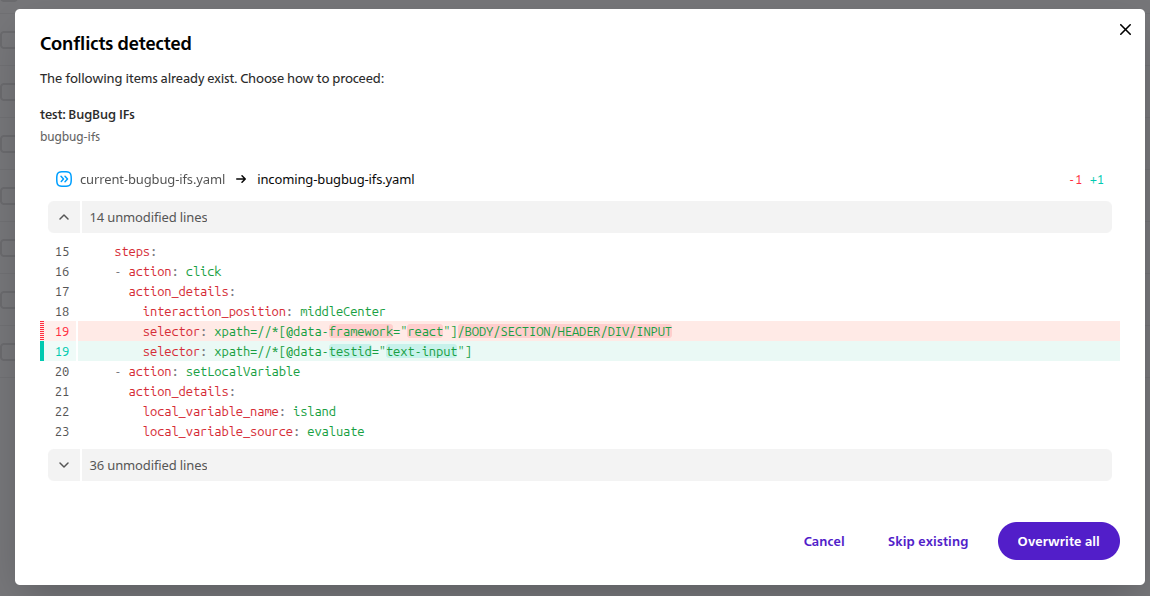Click the -1 removed lines counter
The width and height of the screenshot is (1150, 596).
[1075, 180]
